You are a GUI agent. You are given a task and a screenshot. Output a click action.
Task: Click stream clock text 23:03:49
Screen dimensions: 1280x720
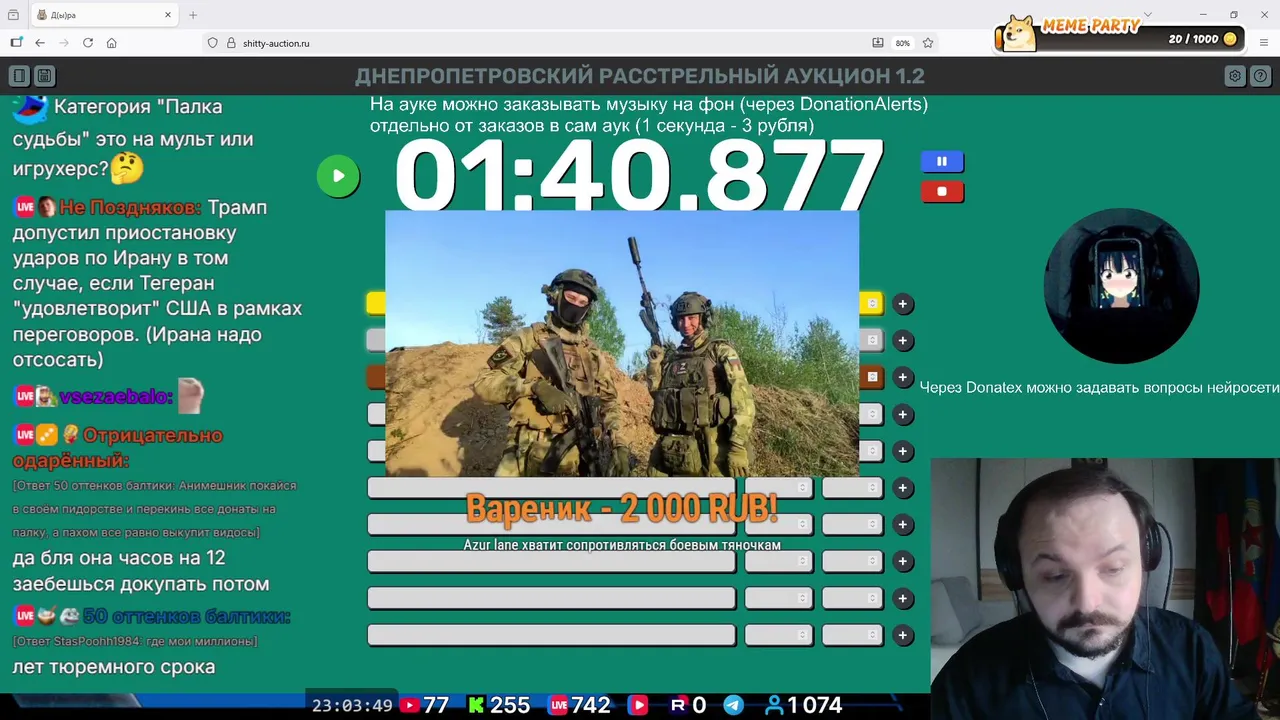352,705
